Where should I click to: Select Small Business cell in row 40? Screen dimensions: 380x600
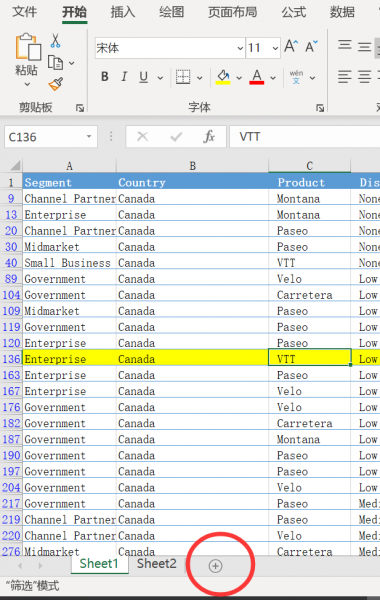69,263
